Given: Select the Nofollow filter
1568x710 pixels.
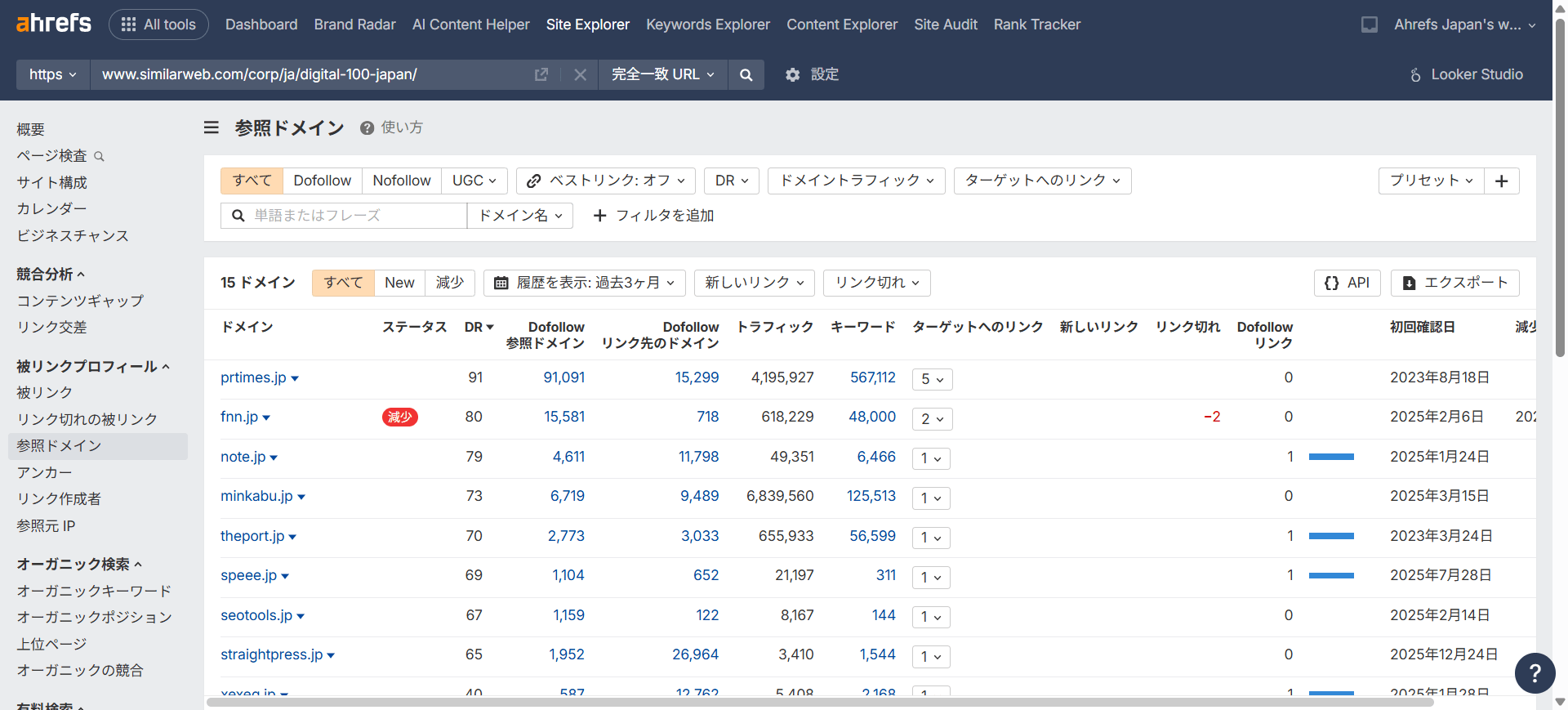Looking at the screenshot, I should pos(402,181).
